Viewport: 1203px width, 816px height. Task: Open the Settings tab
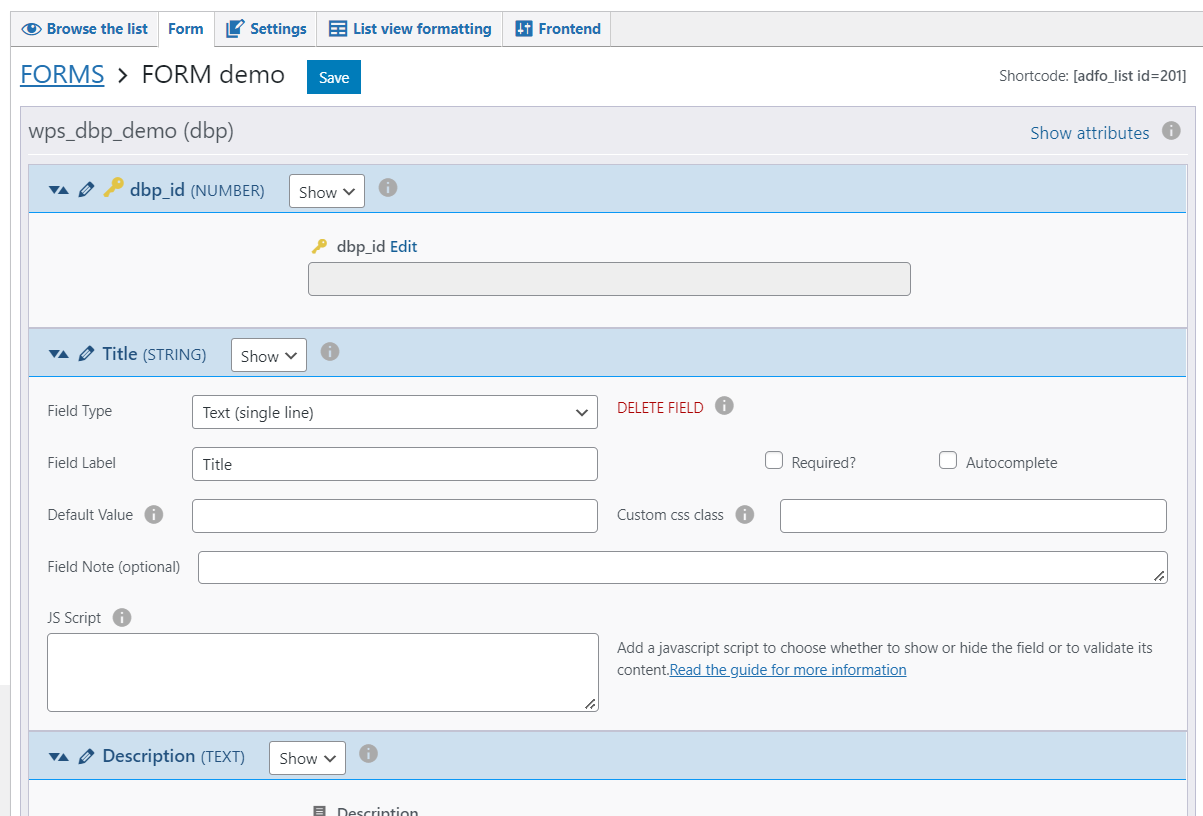pos(265,29)
